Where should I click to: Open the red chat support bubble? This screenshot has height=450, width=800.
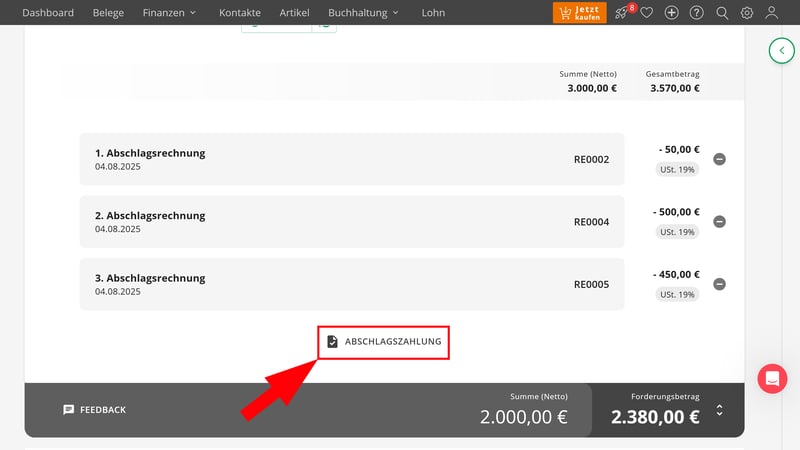772,378
